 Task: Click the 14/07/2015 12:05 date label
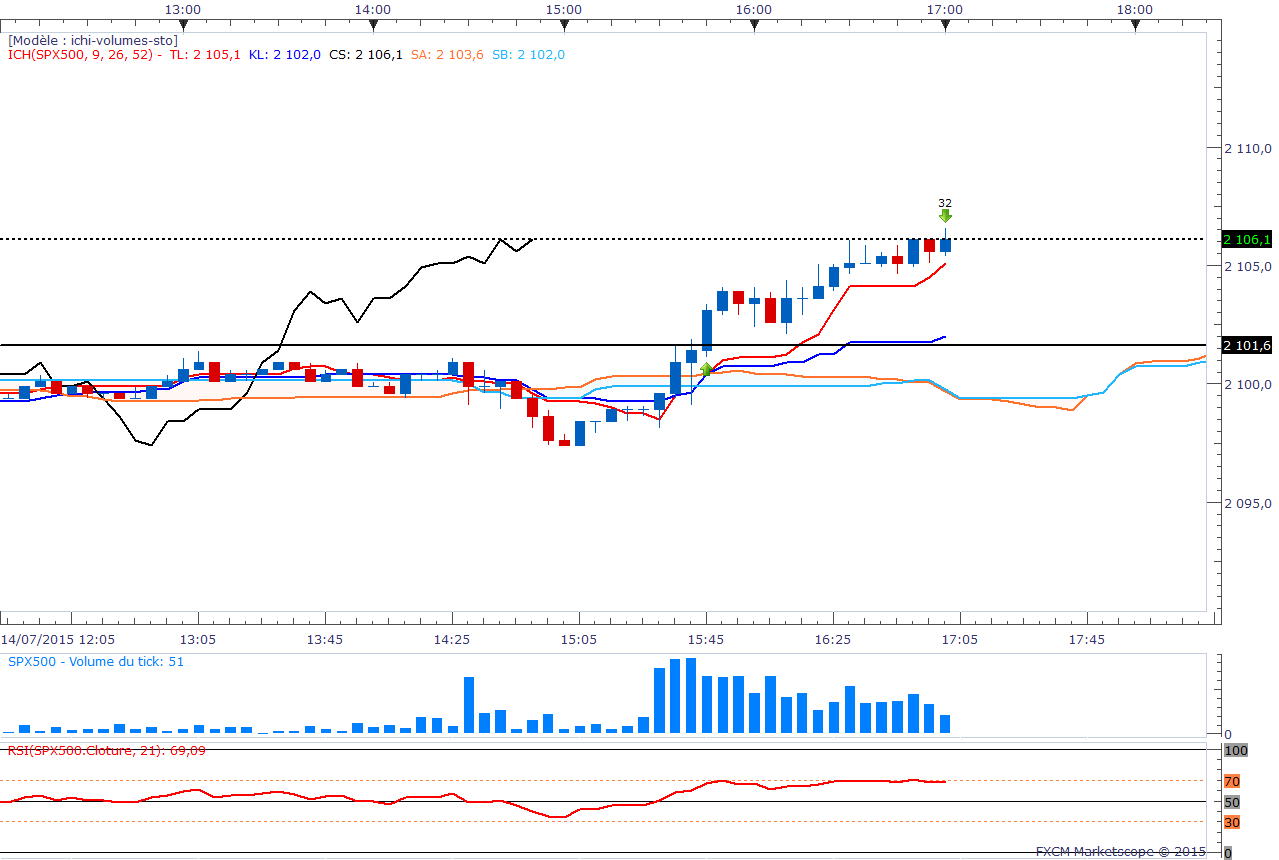click(58, 639)
